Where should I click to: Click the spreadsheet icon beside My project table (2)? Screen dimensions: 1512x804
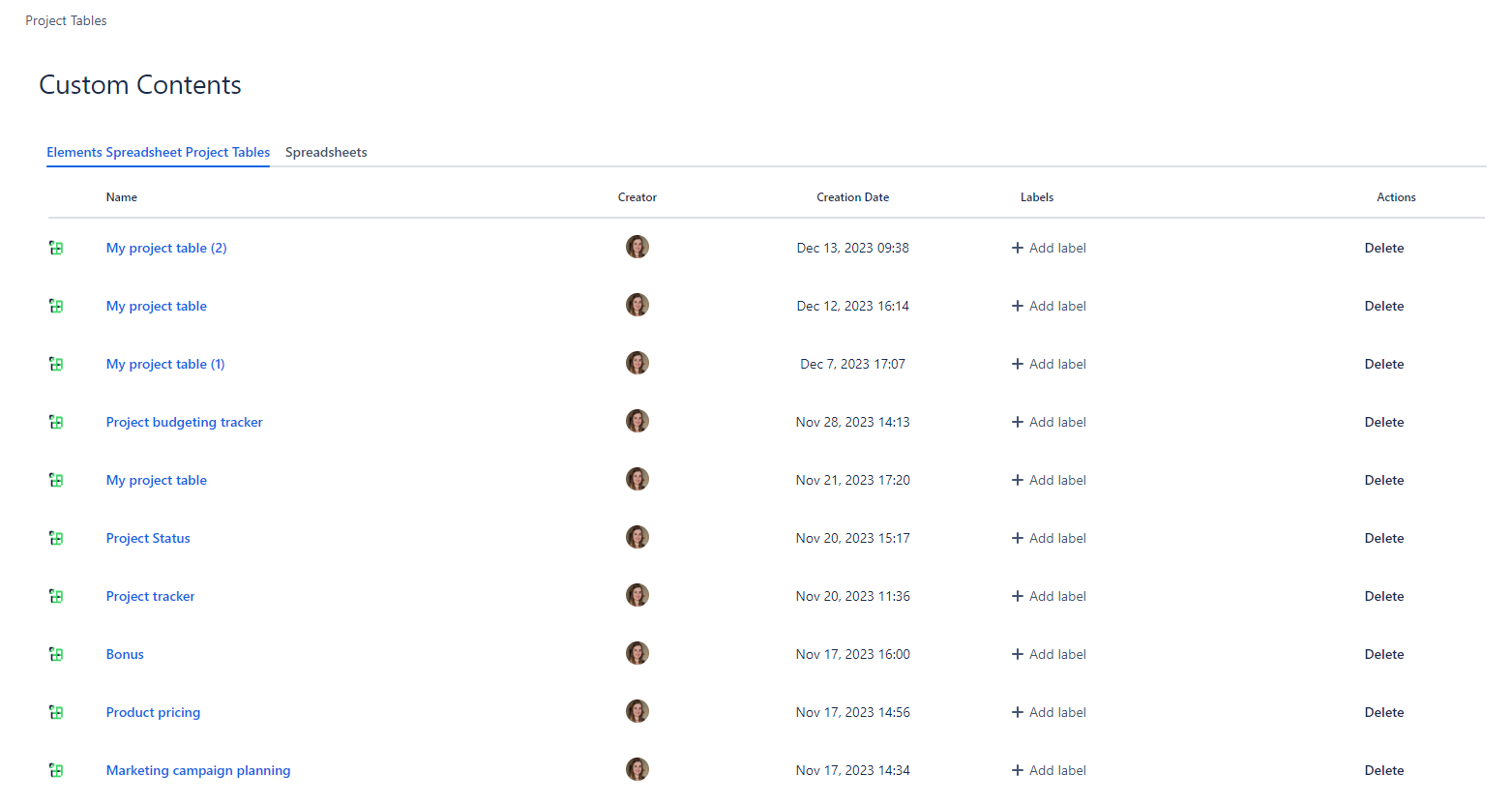(56, 248)
